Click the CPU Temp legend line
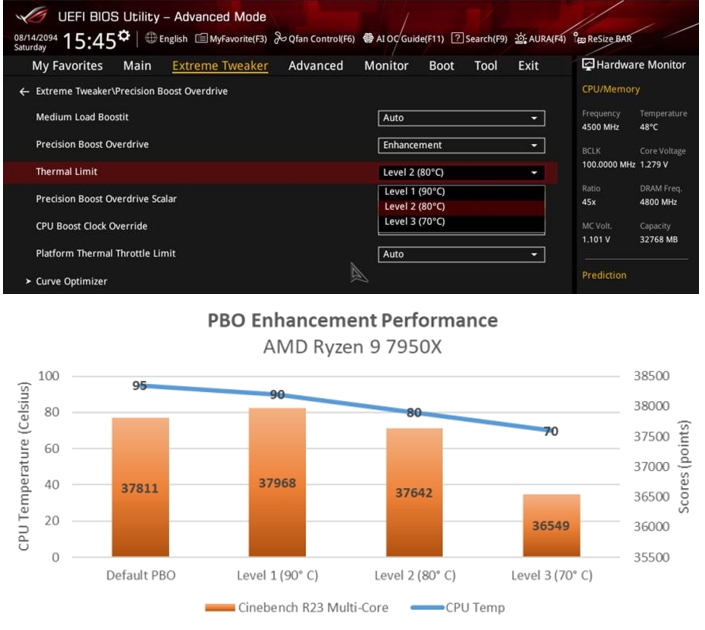 click(x=427, y=608)
